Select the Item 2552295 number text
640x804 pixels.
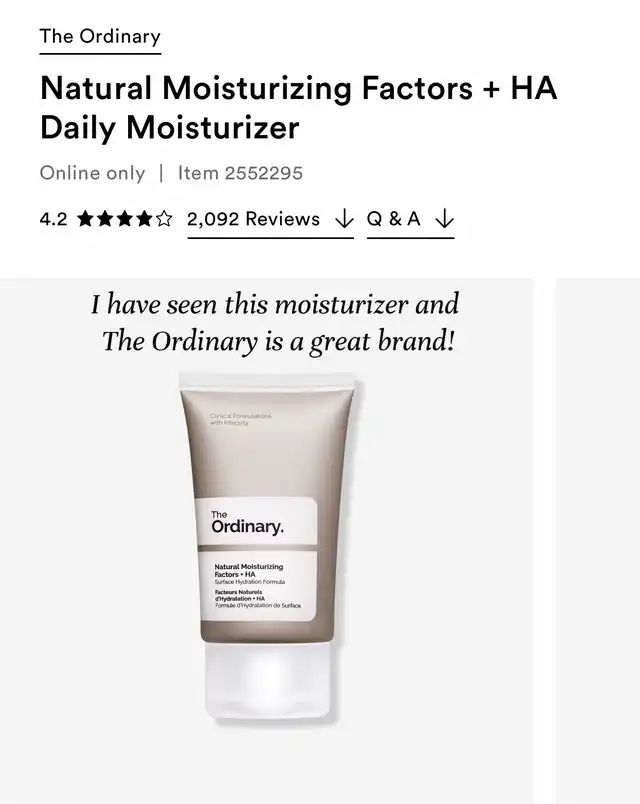(240, 173)
